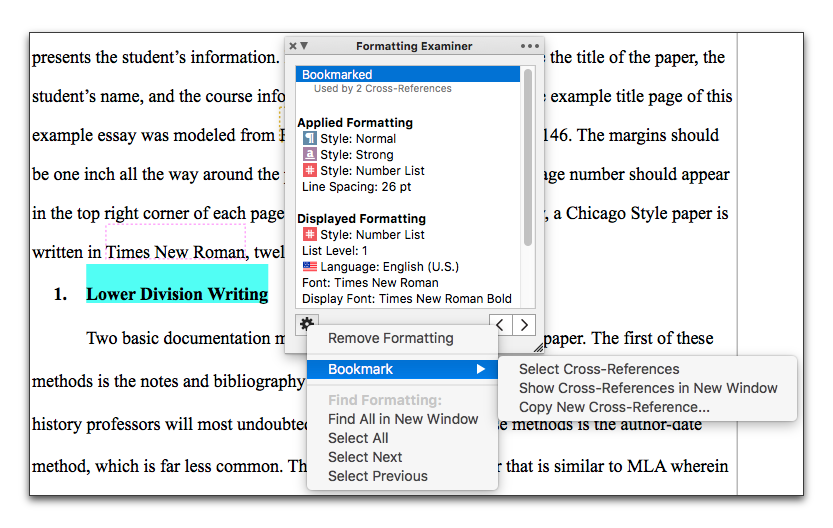Click the palette resize grip corner
This screenshot has width=833, height=528.
(x=538, y=347)
